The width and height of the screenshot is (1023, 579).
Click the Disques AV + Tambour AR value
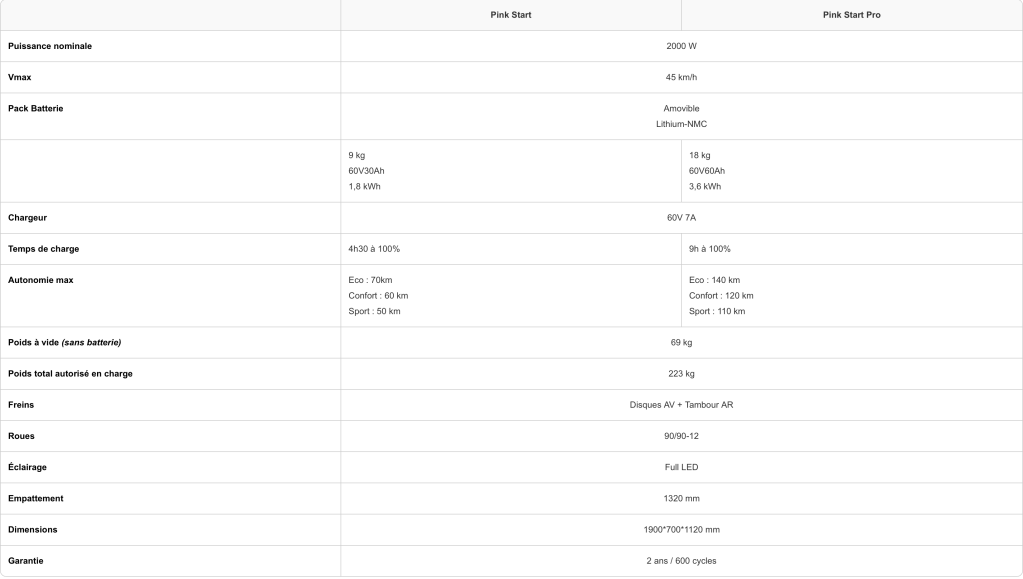click(681, 405)
